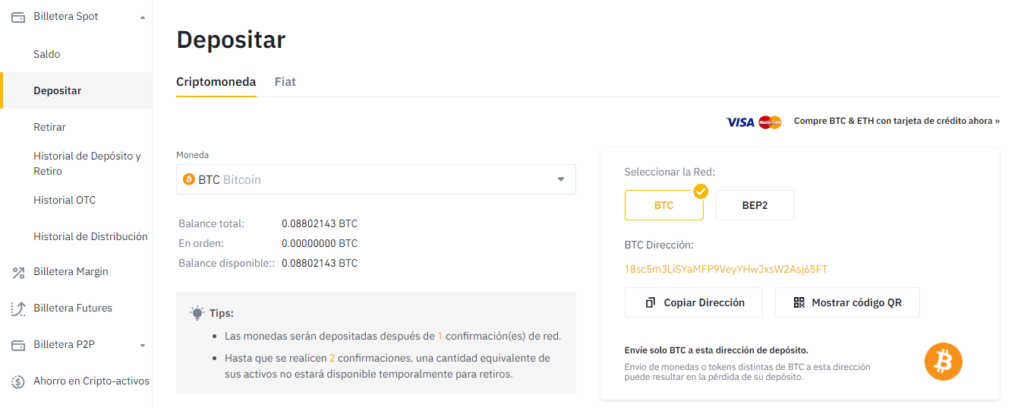Viewport: 1024px width, 408px height.
Task: Open the Moneda BTC Bitcoin dropdown
Action: coord(376,180)
